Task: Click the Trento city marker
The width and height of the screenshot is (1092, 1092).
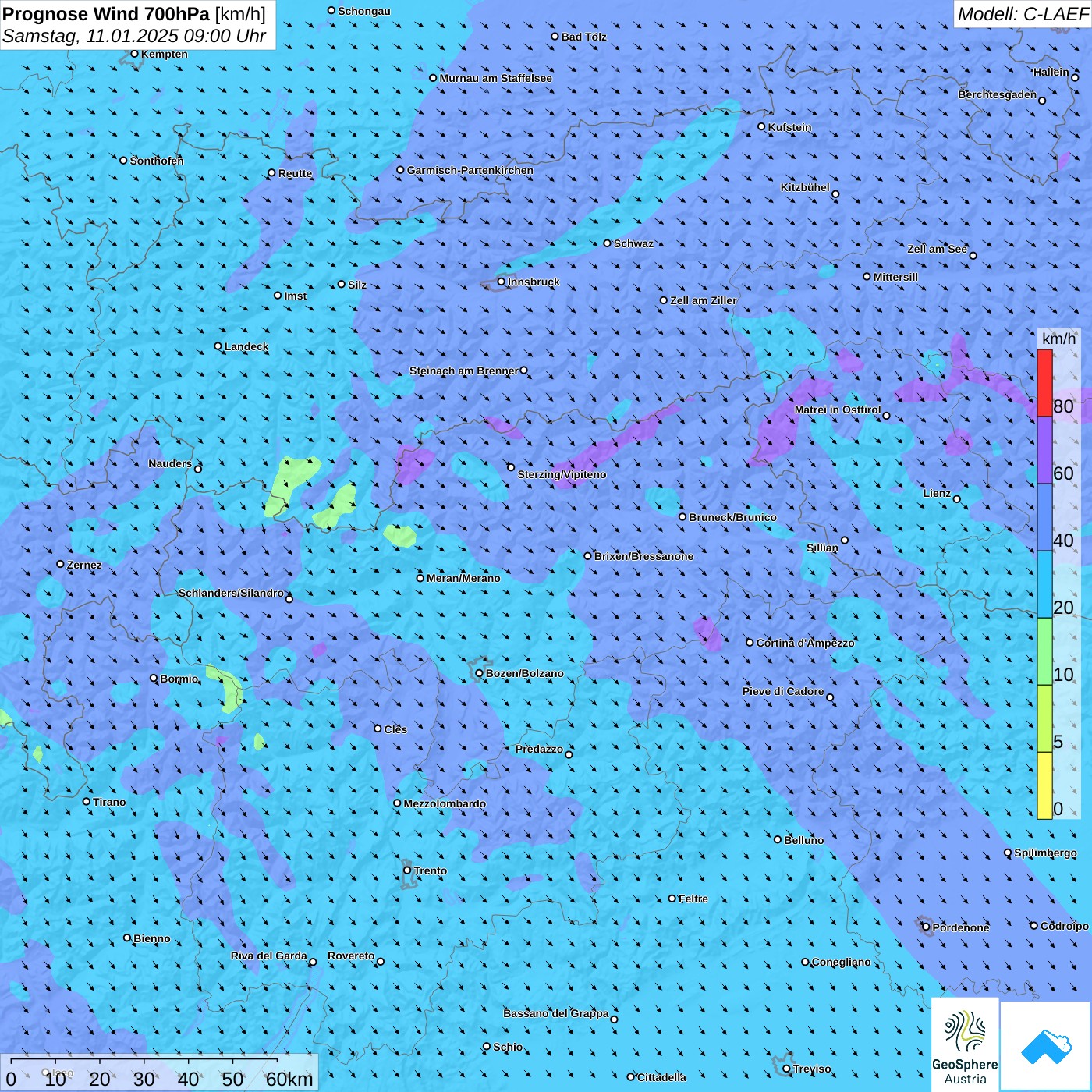Action: pyautogui.click(x=407, y=870)
